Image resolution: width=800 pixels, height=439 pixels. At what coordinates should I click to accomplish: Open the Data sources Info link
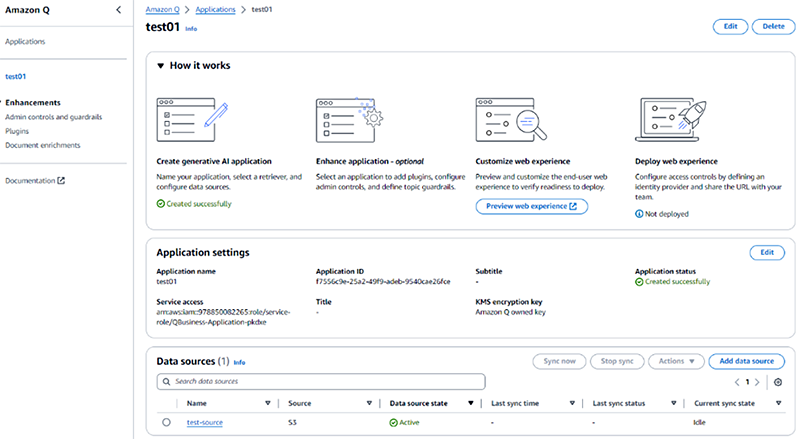coord(239,362)
